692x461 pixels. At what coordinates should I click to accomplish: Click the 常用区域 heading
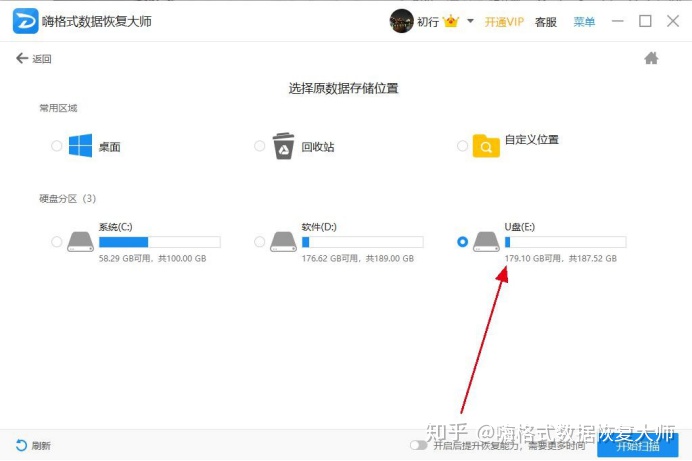click(x=58, y=108)
